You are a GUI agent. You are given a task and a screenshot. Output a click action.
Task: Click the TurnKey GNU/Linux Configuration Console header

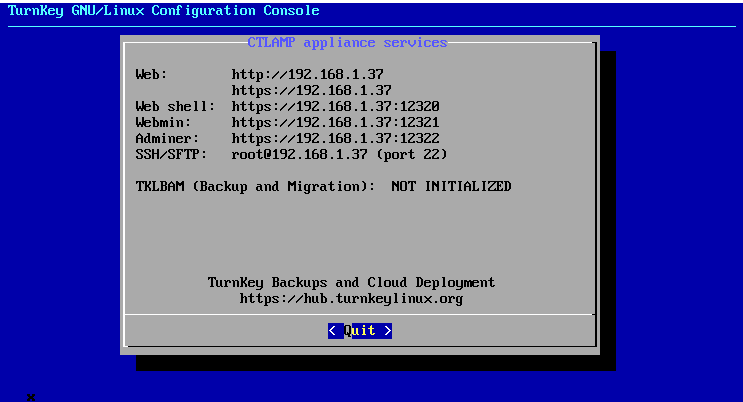click(x=164, y=11)
